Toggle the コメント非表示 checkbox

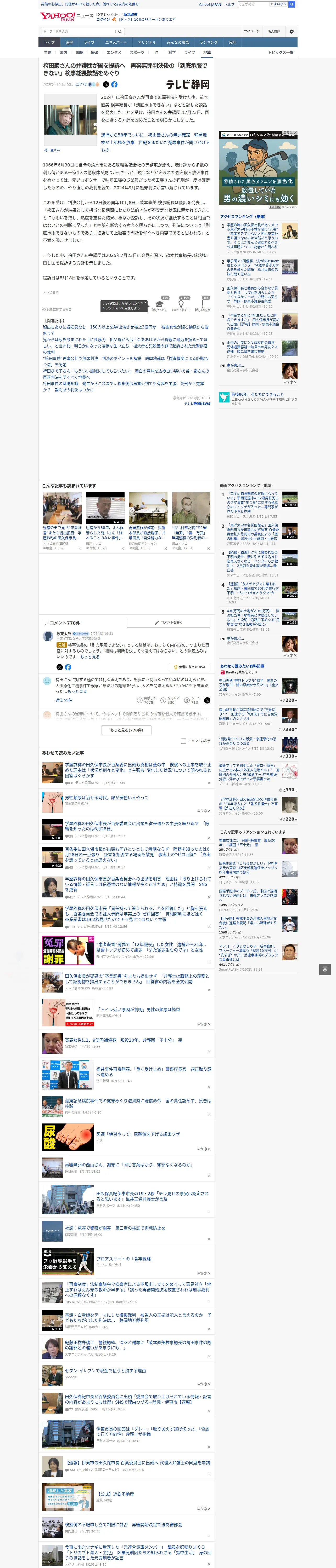point(183,741)
